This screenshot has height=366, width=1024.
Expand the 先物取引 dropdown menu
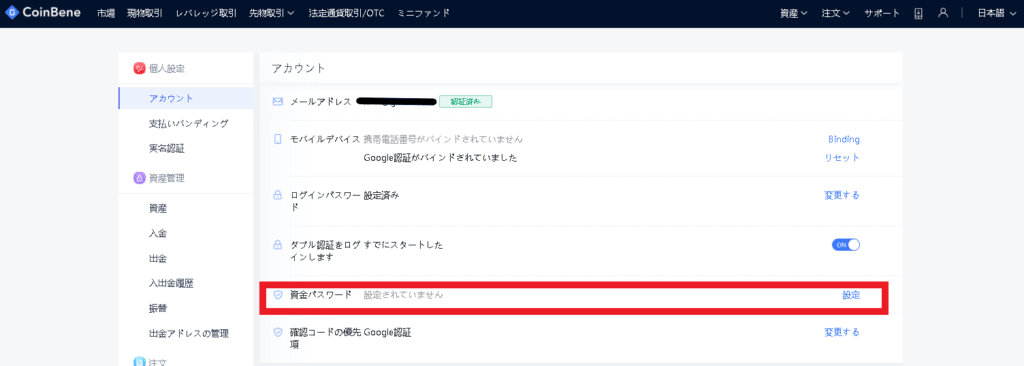[x=272, y=13]
